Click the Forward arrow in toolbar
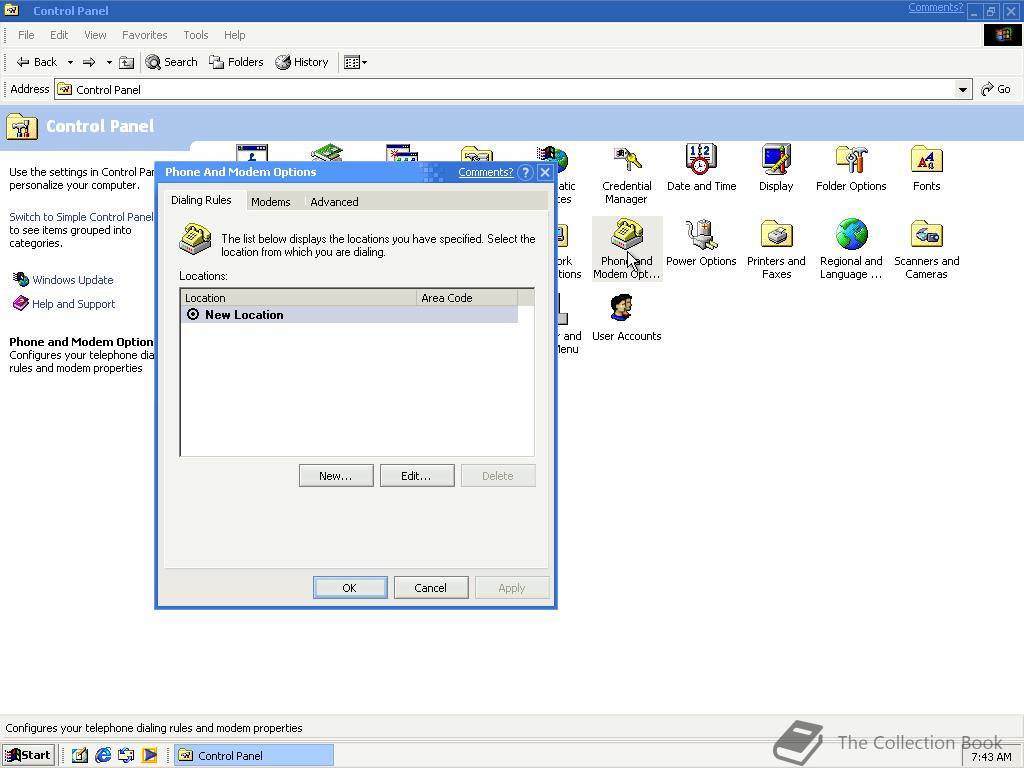Image resolution: width=1024 pixels, height=768 pixels. (x=89, y=62)
